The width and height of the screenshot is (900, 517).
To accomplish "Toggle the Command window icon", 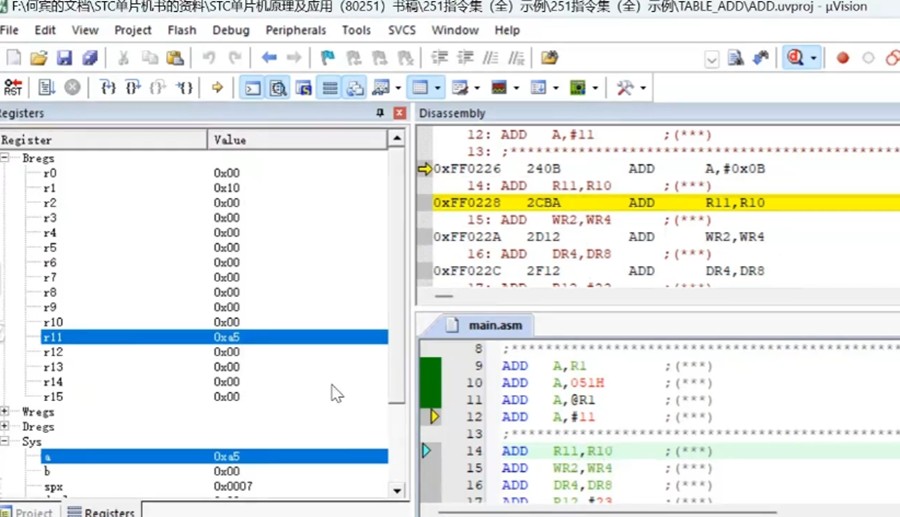I will click(253, 88).
